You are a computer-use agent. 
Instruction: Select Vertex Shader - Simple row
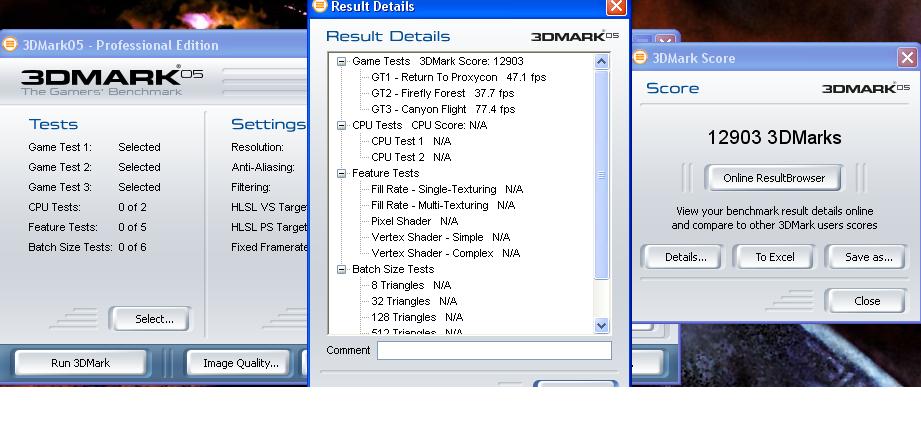[441, 237]
